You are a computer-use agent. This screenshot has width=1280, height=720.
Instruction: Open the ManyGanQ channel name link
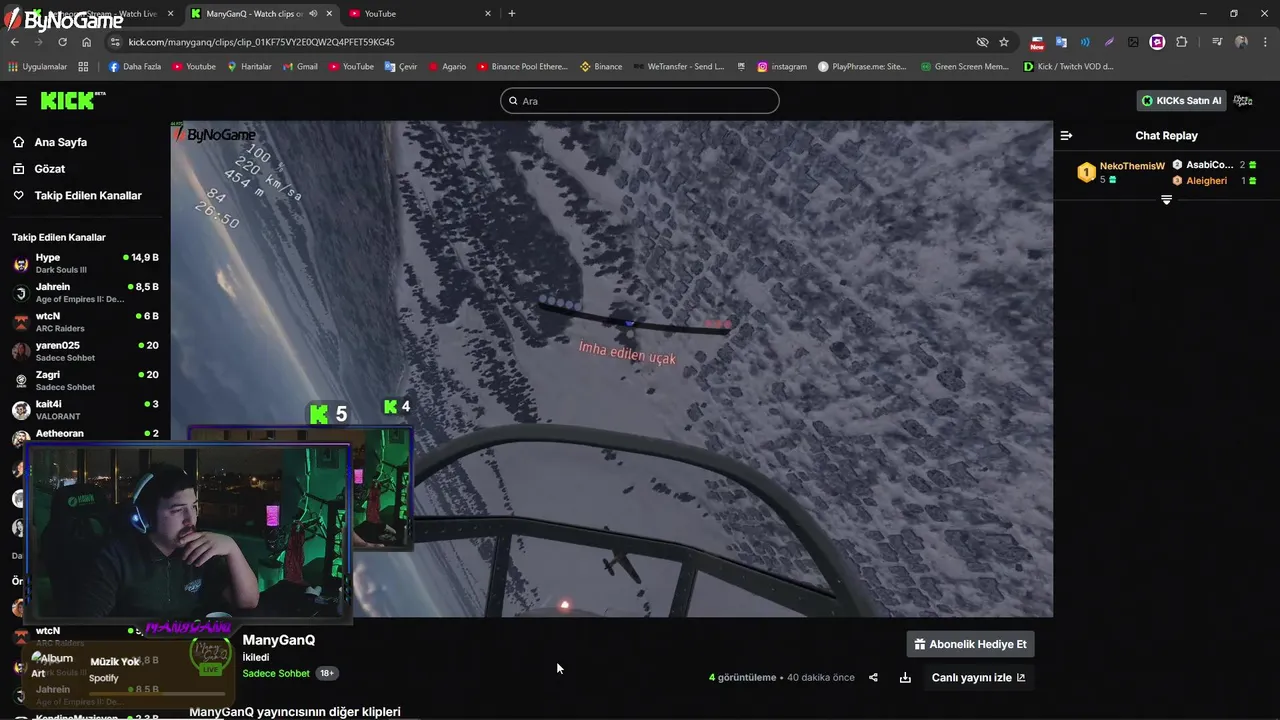click(x=279, y=640)
